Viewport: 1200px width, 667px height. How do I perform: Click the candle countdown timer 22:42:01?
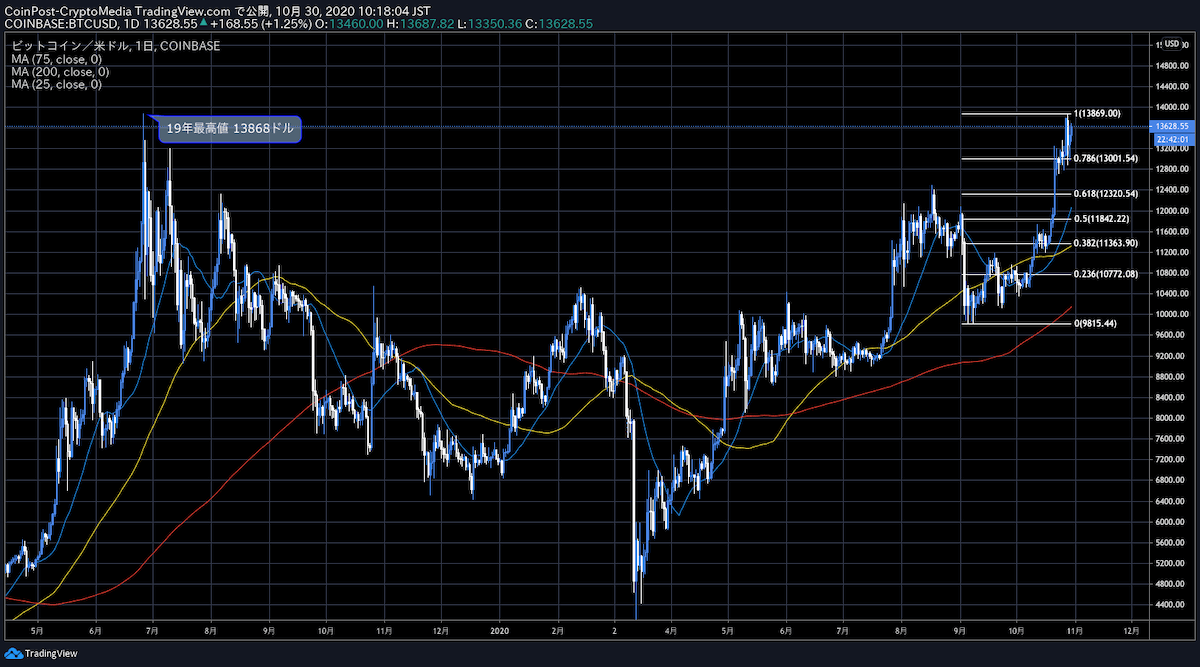tap(1170, 139)
